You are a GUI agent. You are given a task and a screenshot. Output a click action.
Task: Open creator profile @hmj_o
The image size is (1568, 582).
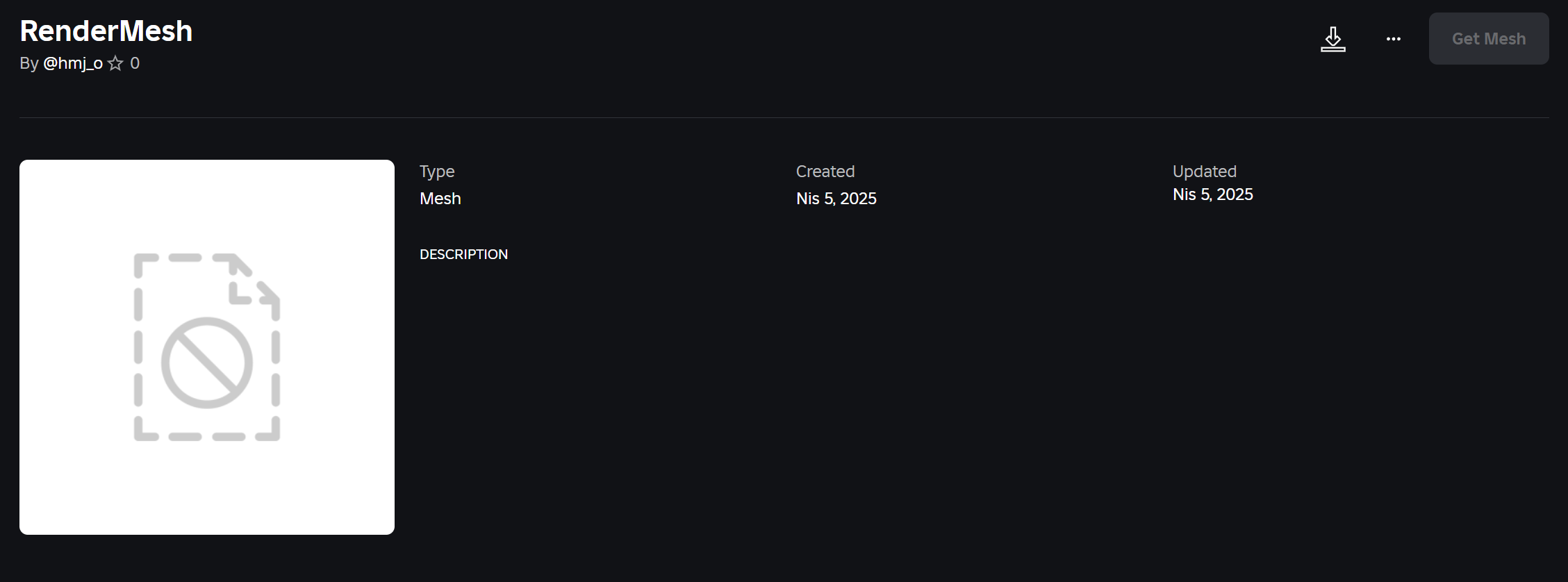pos(73,64)
